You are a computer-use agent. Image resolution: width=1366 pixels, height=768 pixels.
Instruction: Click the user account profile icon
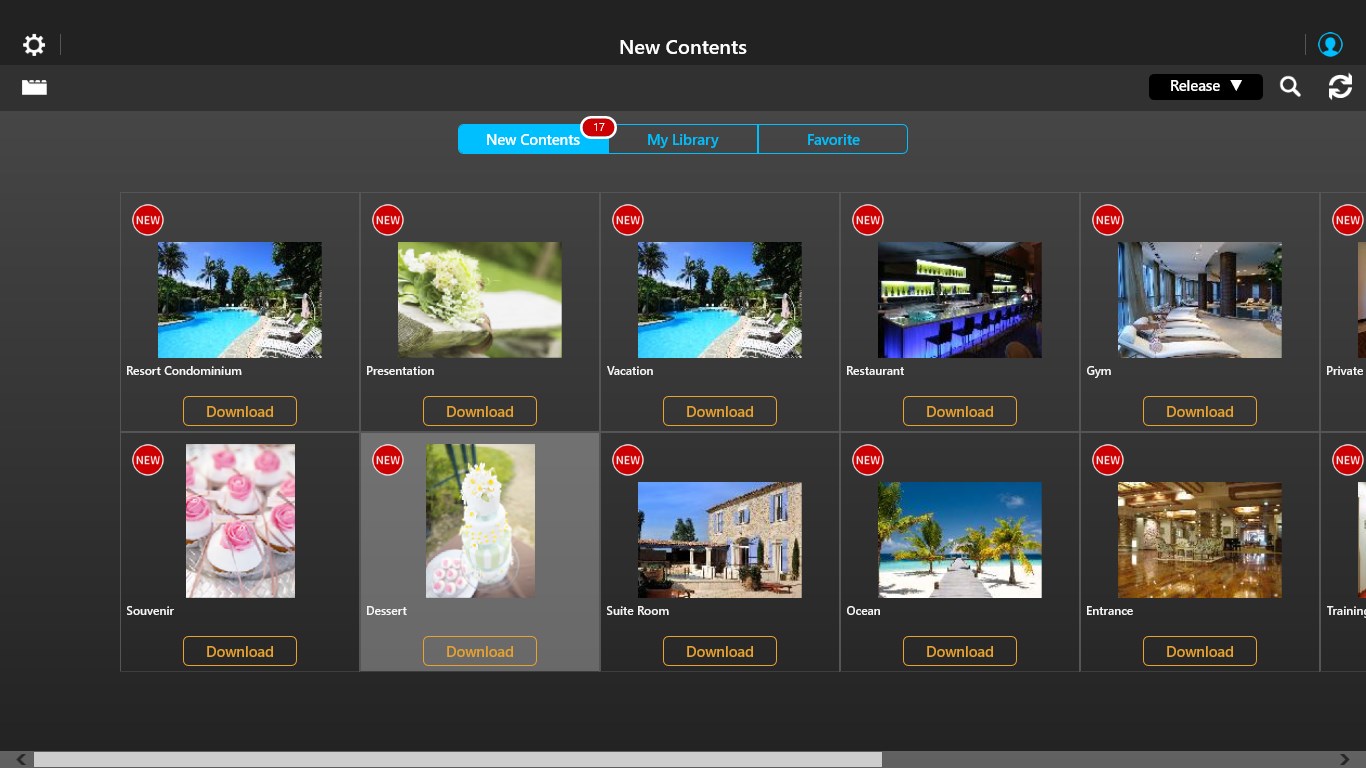pyautogui.click(x=1330, y=45)
